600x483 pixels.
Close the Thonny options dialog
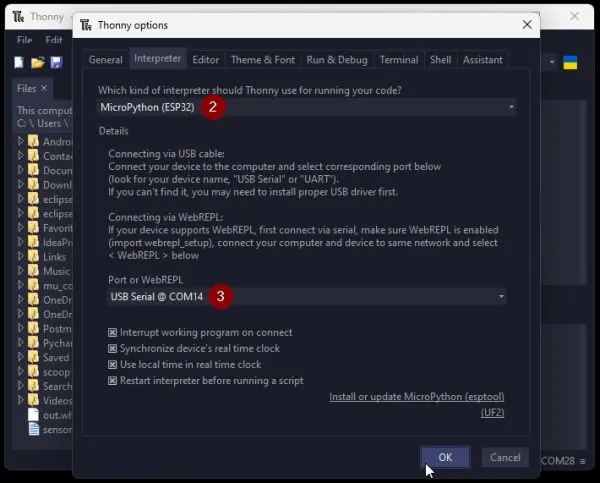click(526, 24)
